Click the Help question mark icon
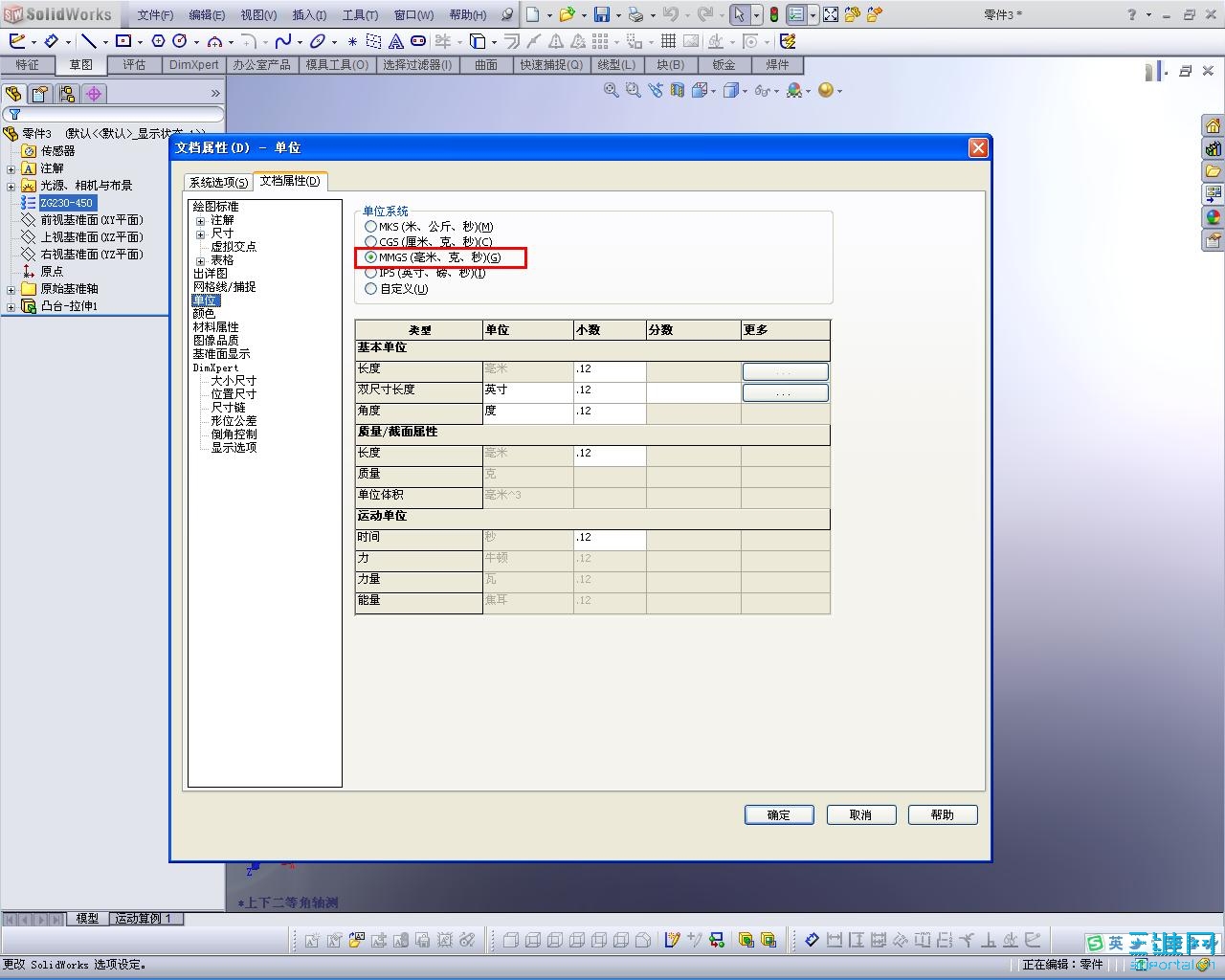1225x980 pixels. (x=1132, y=14)
